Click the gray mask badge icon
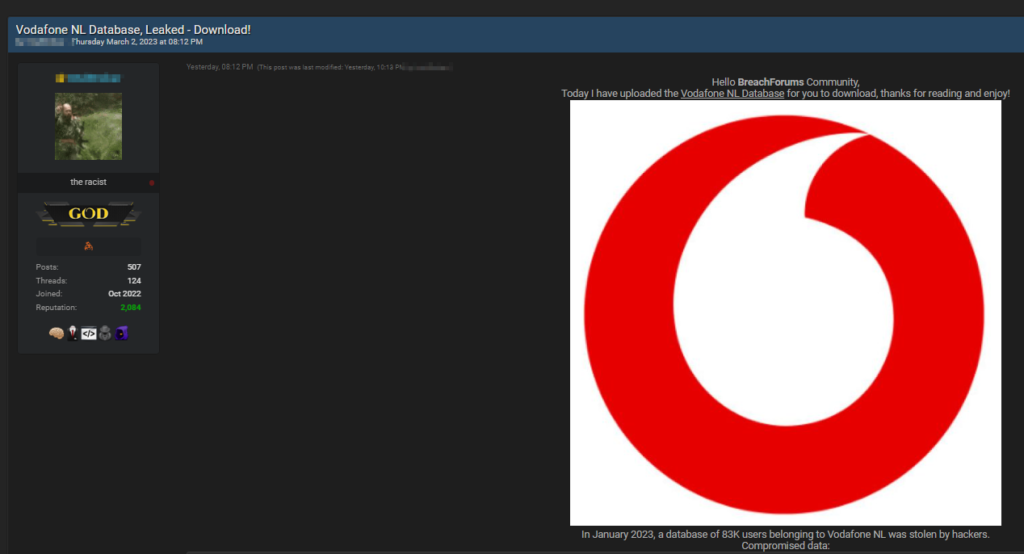1024x554 pixels. pos(105,333)
